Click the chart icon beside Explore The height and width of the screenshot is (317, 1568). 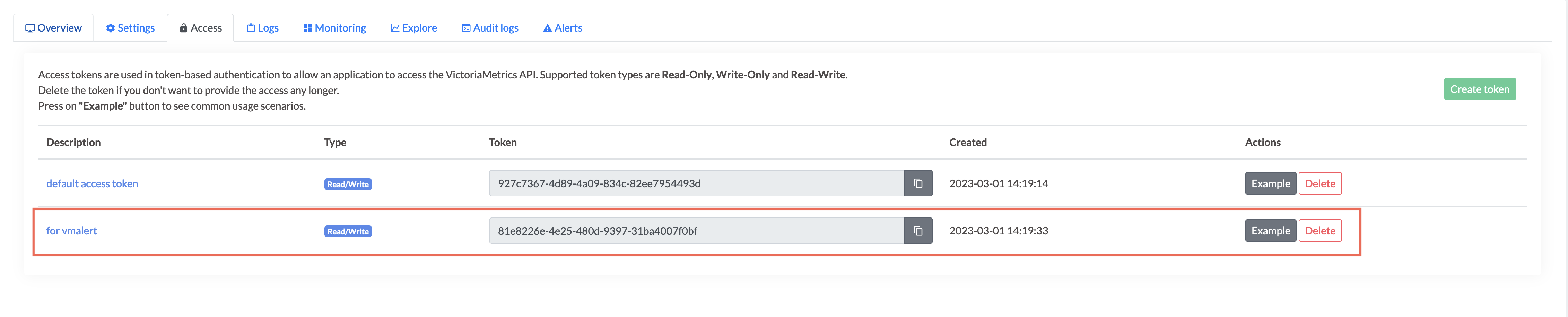394,28
